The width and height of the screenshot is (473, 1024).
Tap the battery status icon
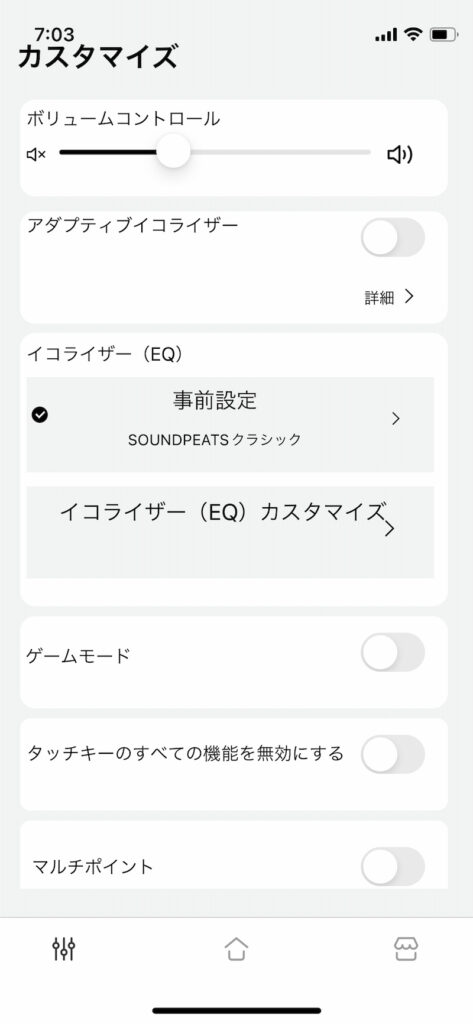(x=444, y=35)
